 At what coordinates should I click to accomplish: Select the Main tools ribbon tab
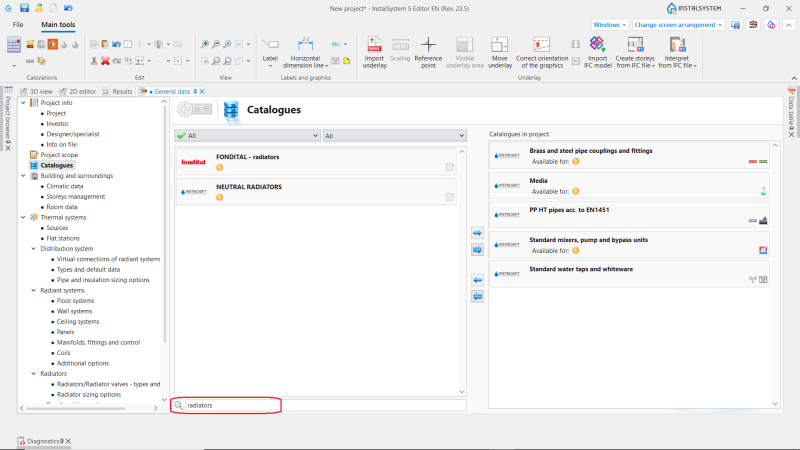pyautogui.click(x=58, y=24)
